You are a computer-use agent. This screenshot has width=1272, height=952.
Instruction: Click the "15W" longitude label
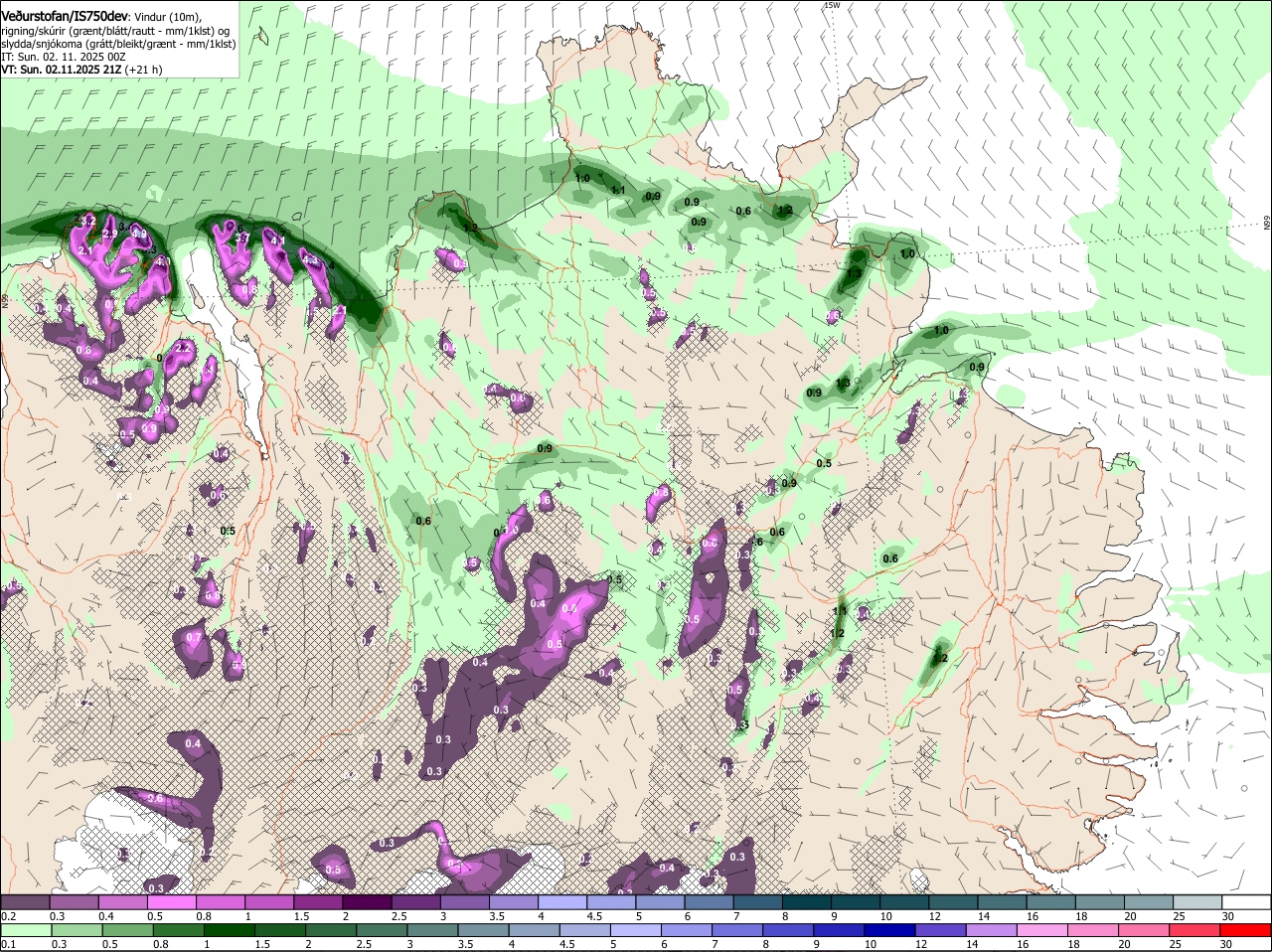[x=831, y=6]
